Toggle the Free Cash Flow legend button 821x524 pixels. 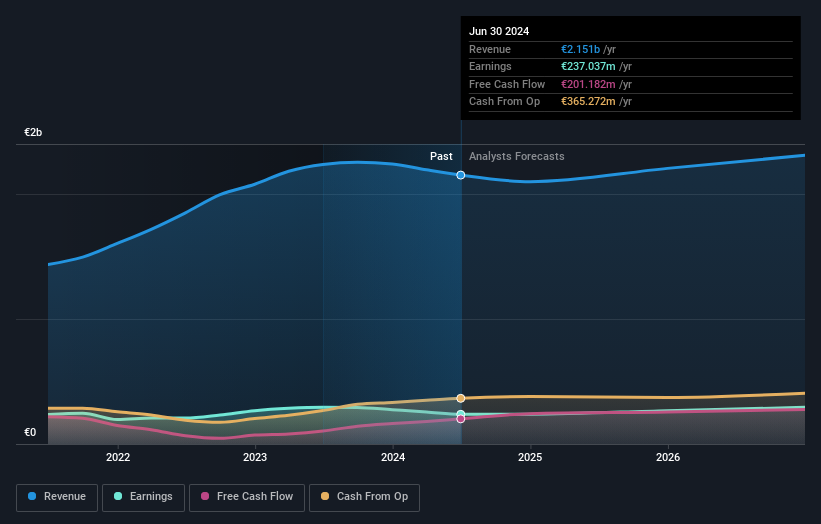point(247,497)
